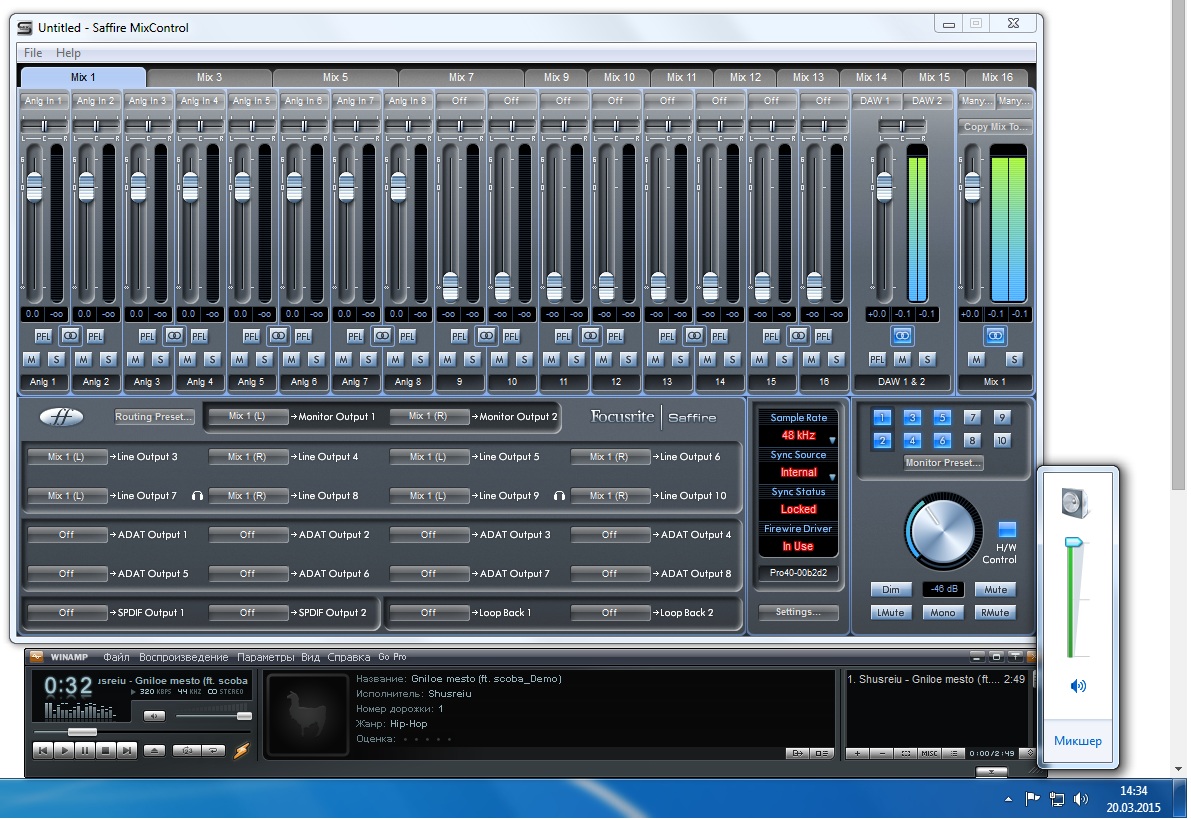Click the Anlg 2 channel fader handle
The width and height of the screenshot is (1191, 819).
(x=86, y=187)
